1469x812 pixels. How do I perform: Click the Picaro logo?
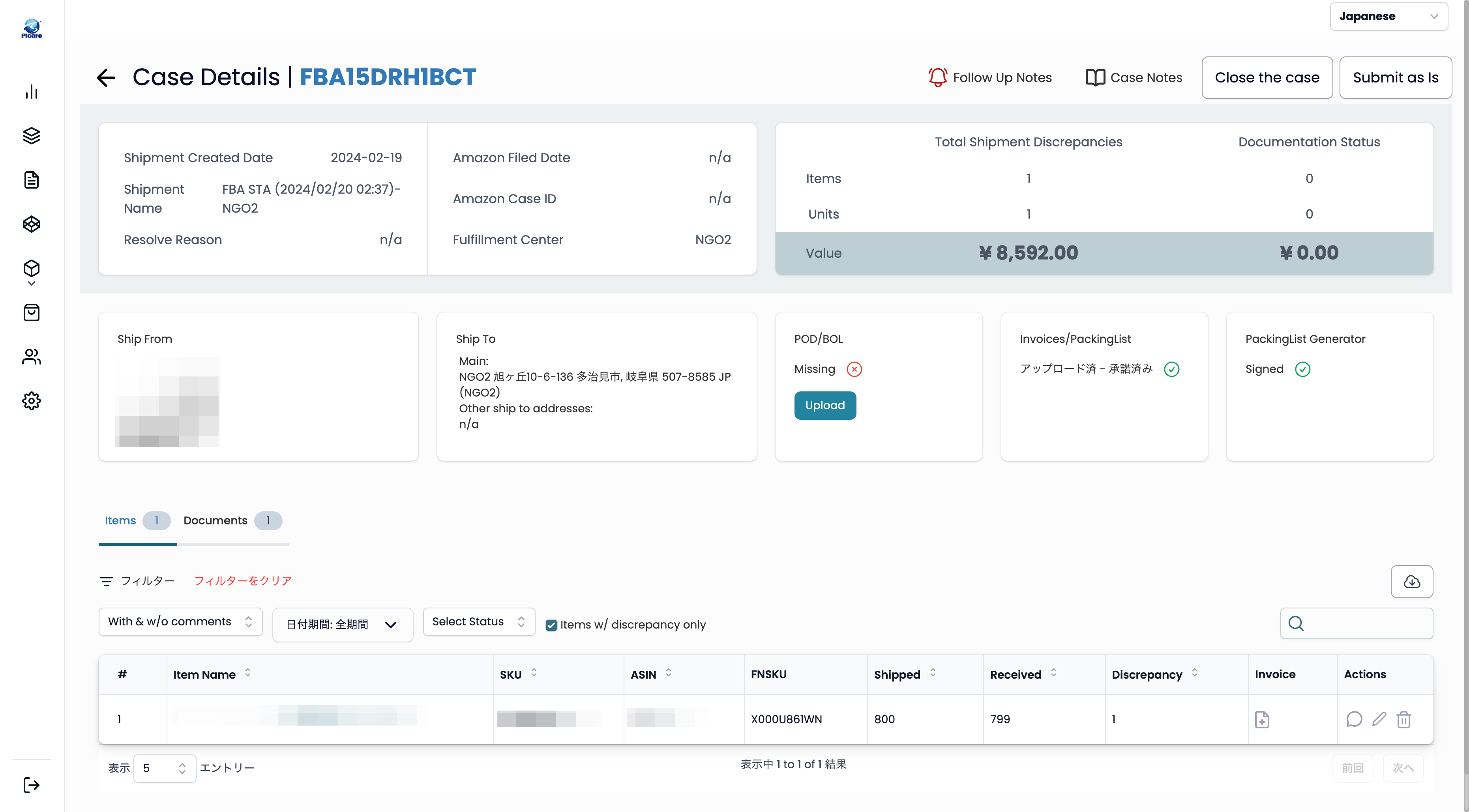[x=31, y=28]
